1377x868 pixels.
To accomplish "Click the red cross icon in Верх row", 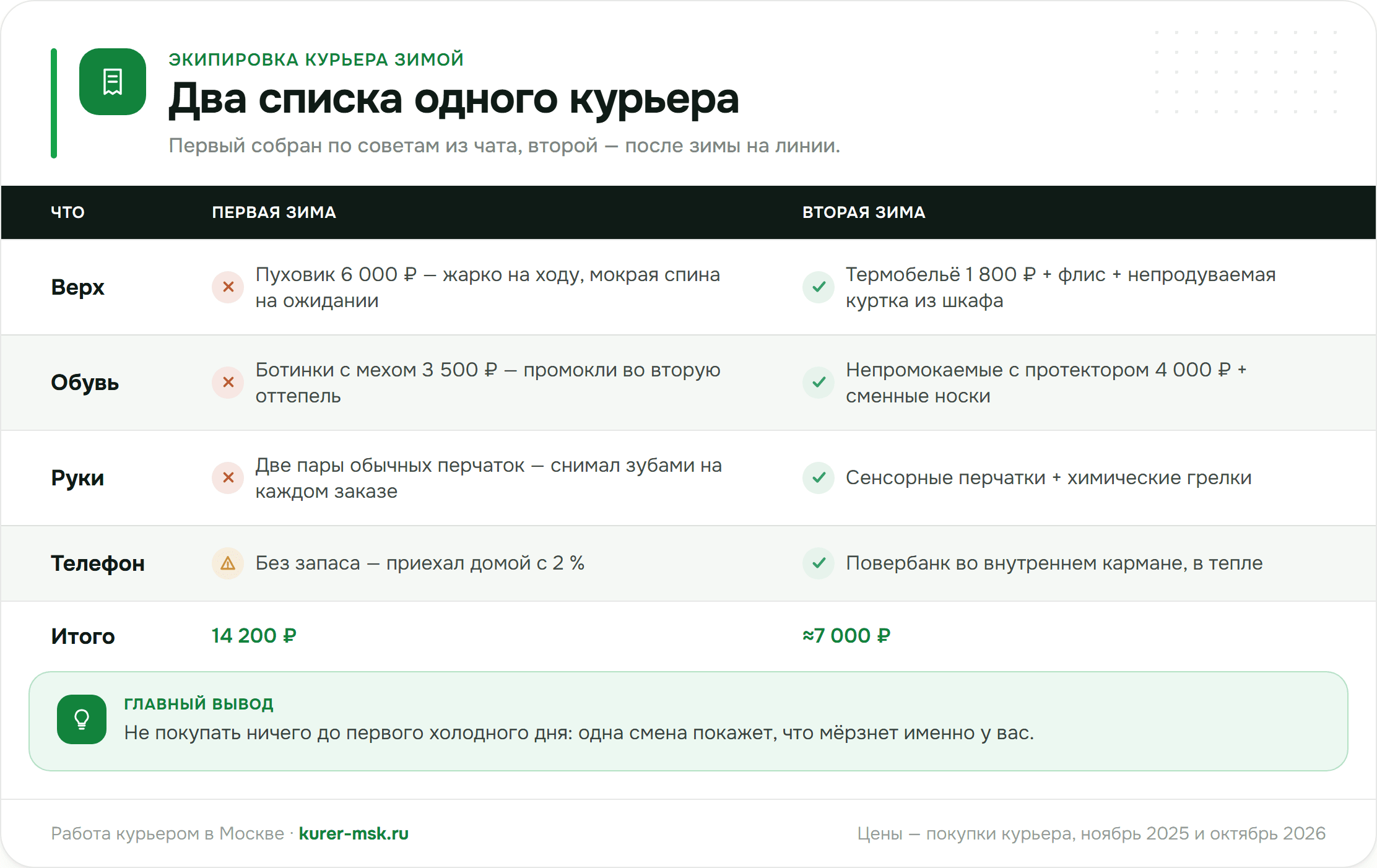I will click(228, 287).
